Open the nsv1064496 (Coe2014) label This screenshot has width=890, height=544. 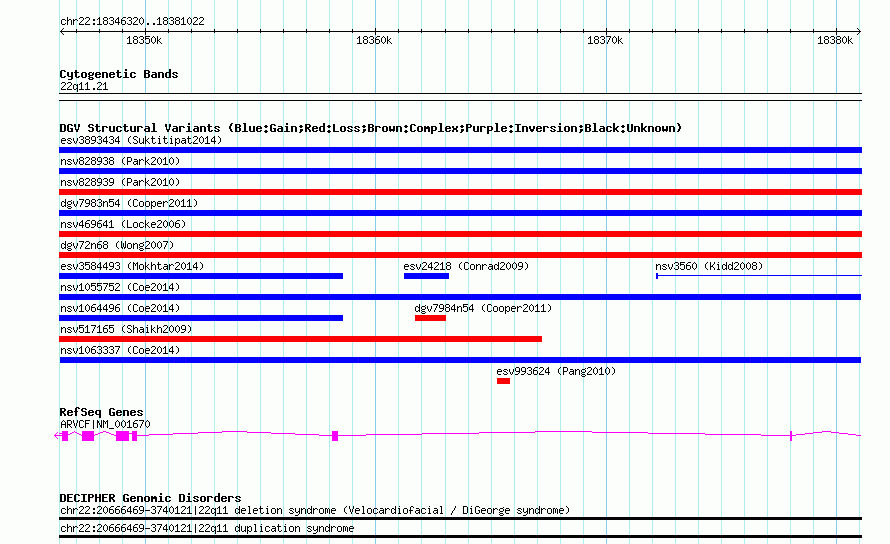[x=120, y=308]
